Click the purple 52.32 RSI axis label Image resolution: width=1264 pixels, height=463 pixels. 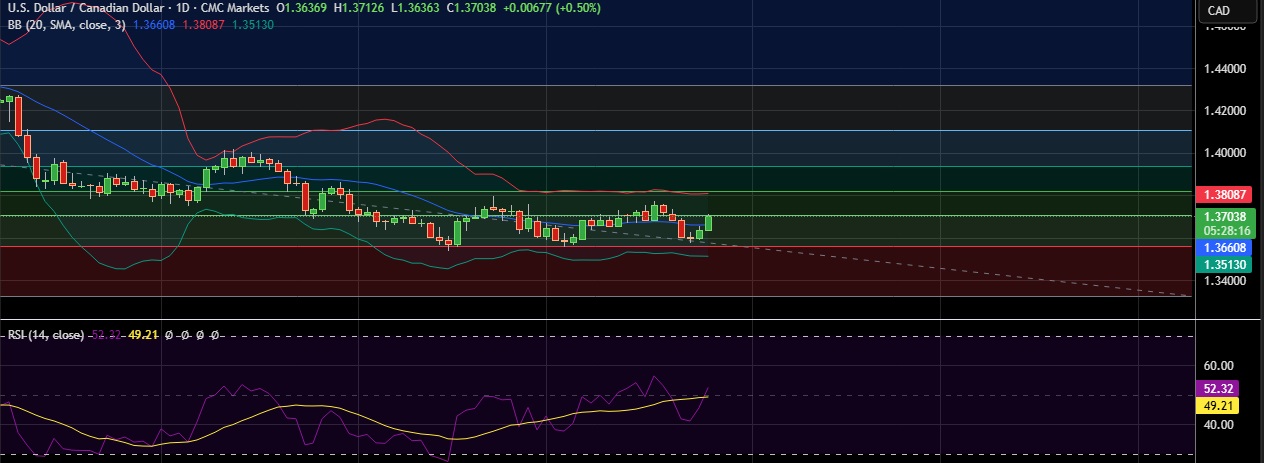[1220, 388]
